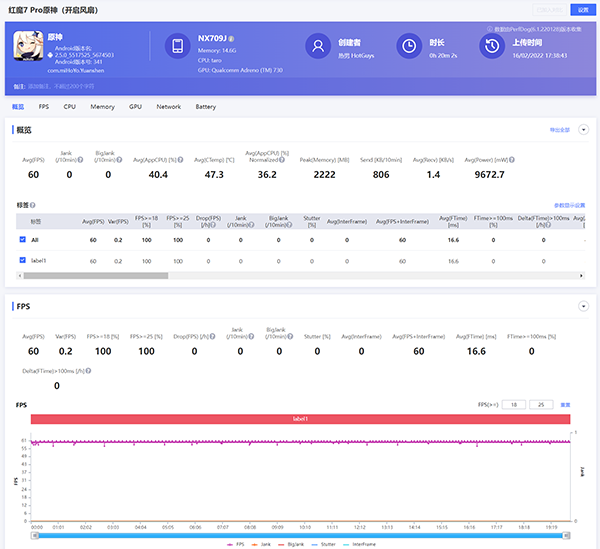Click the blue 设置 button

(583, 10)
